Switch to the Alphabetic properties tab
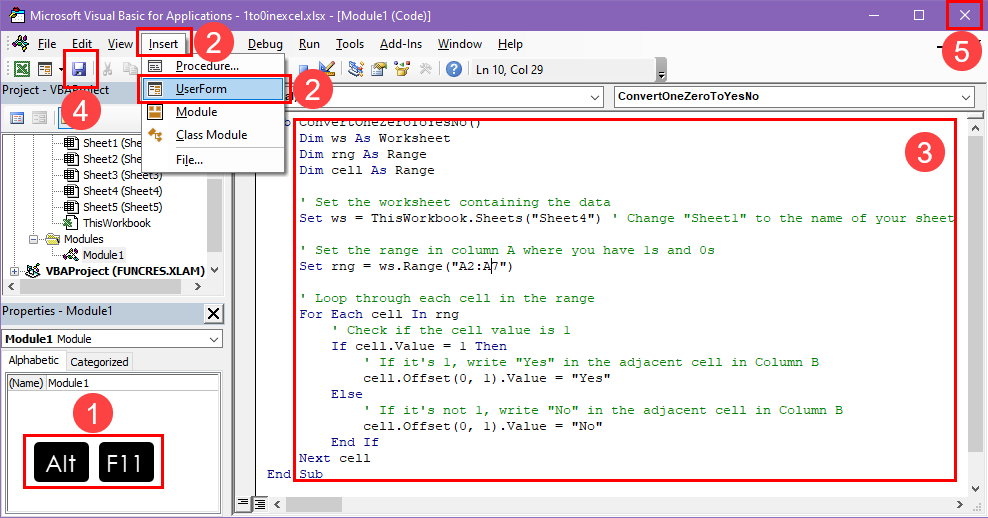This screenshot has height=518, width=988. [33, 360]
